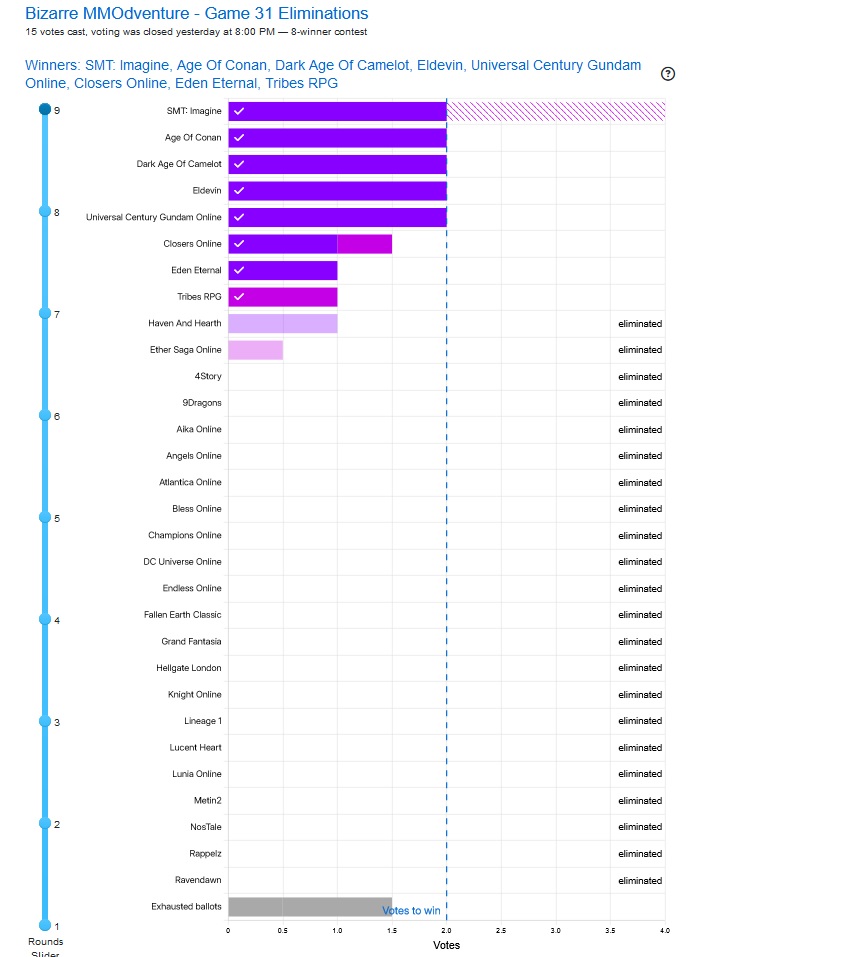The width and height of the screenshot is (843, 957).
Task: Select round 8 on the rounds slider
Action: point(45,211)
